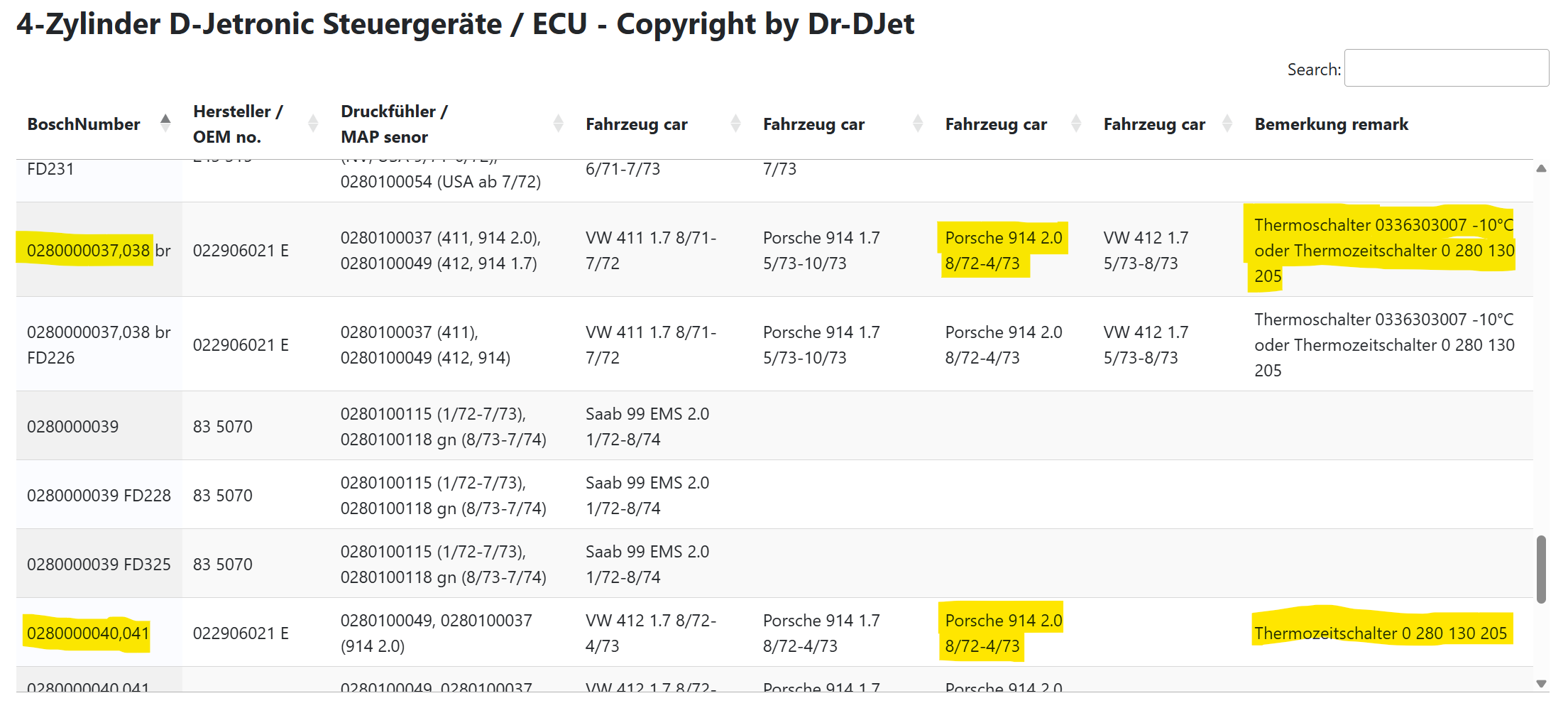Screen dimensions: 1568x708
Task: Click table scrollbar up arrow
Action: [1541, 169]
